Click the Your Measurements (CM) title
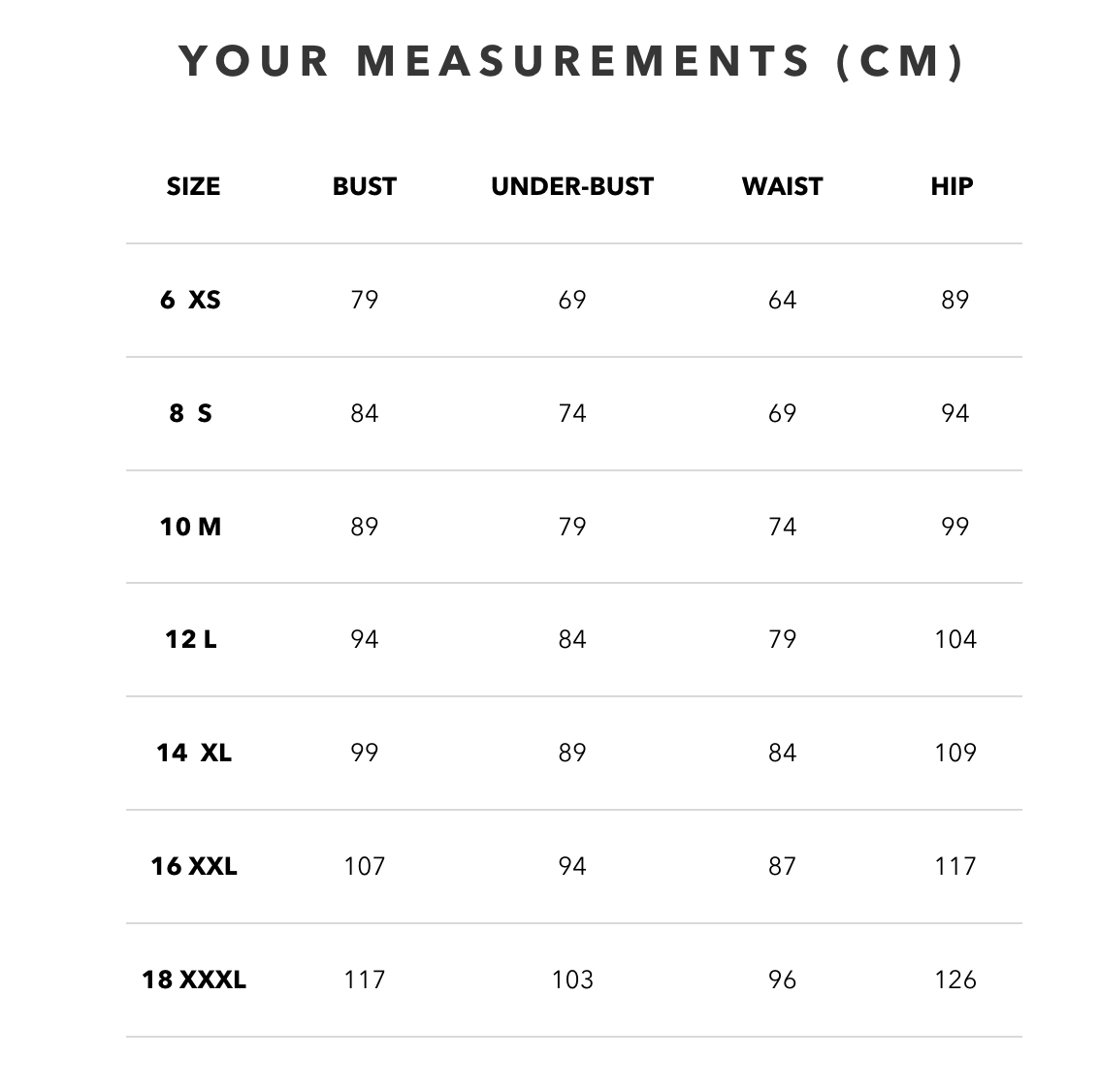The height and width of the screenshot is (1092, 1100). (x=572, y=61)
